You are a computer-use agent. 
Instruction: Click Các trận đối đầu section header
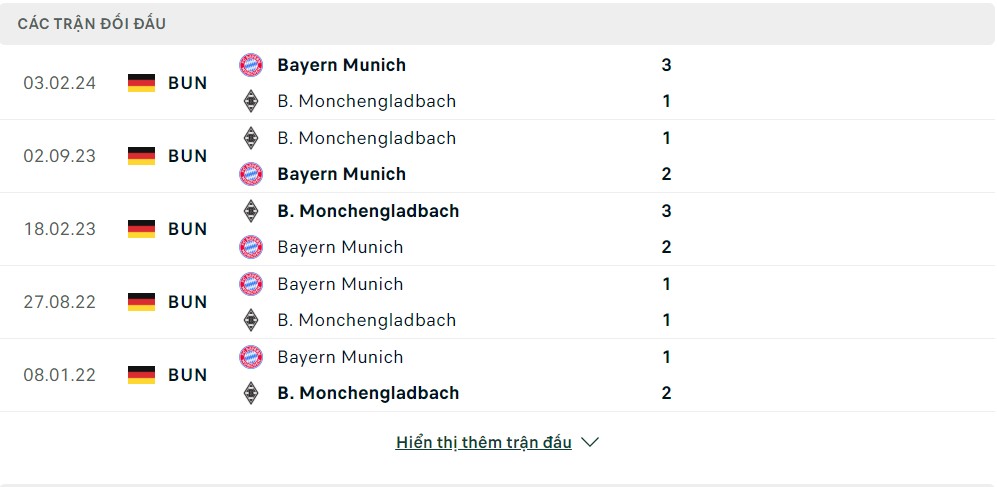[92, 24]
